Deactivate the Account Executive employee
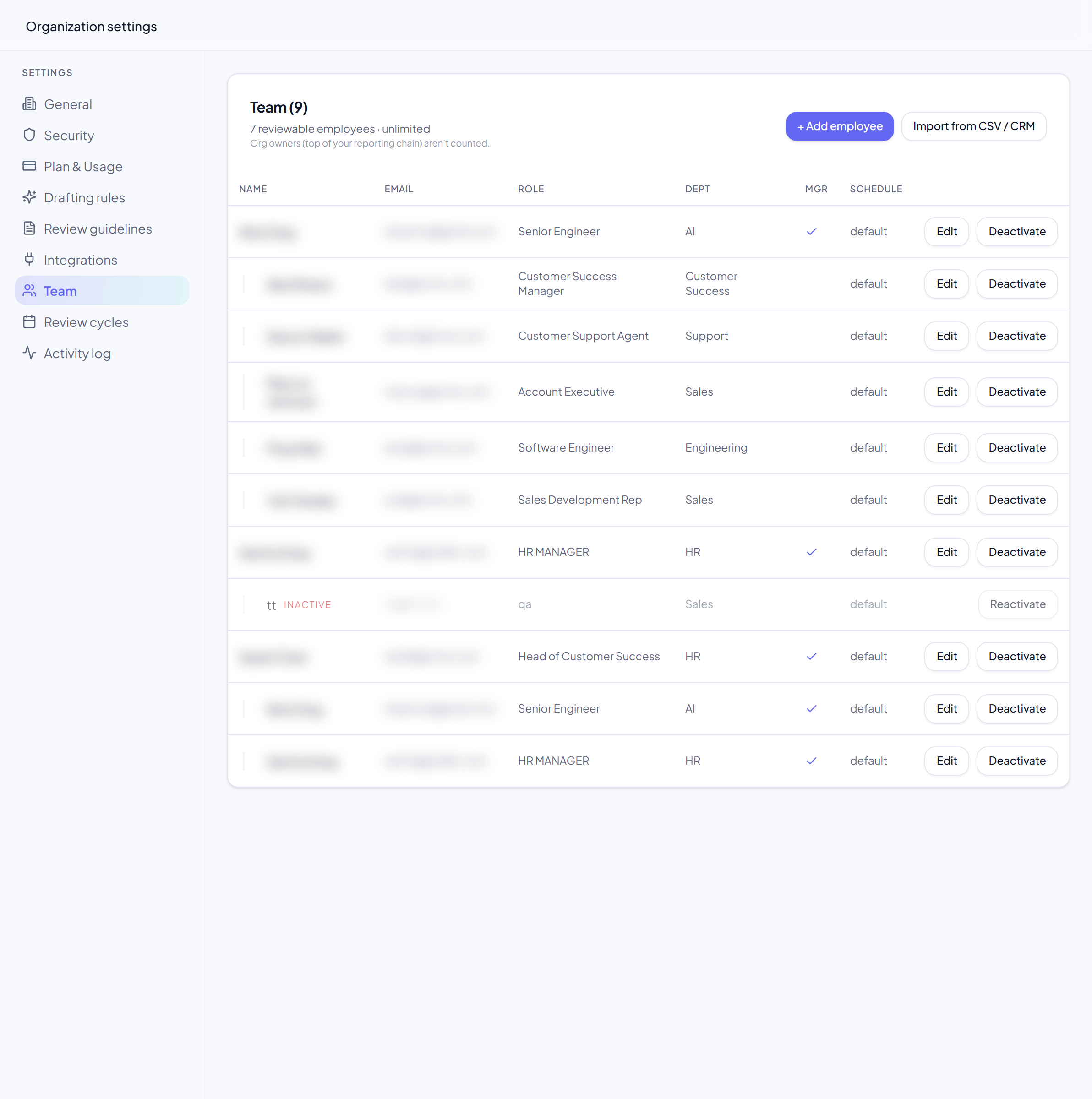This screenshot has height=1099, width=1092. [1017, 392]
